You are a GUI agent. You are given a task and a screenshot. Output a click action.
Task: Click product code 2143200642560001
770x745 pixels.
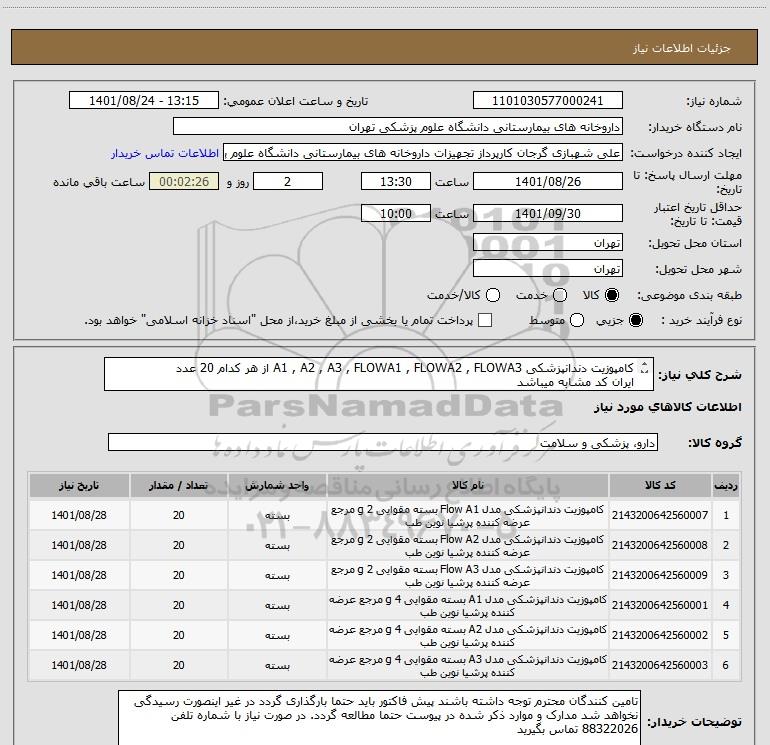pos(660,605)
